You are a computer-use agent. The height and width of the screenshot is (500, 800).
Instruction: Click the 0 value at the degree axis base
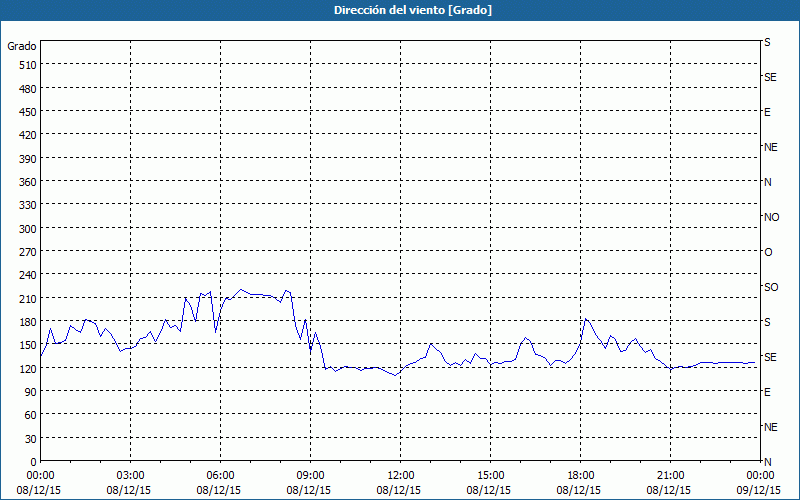[x=34, y=462]
